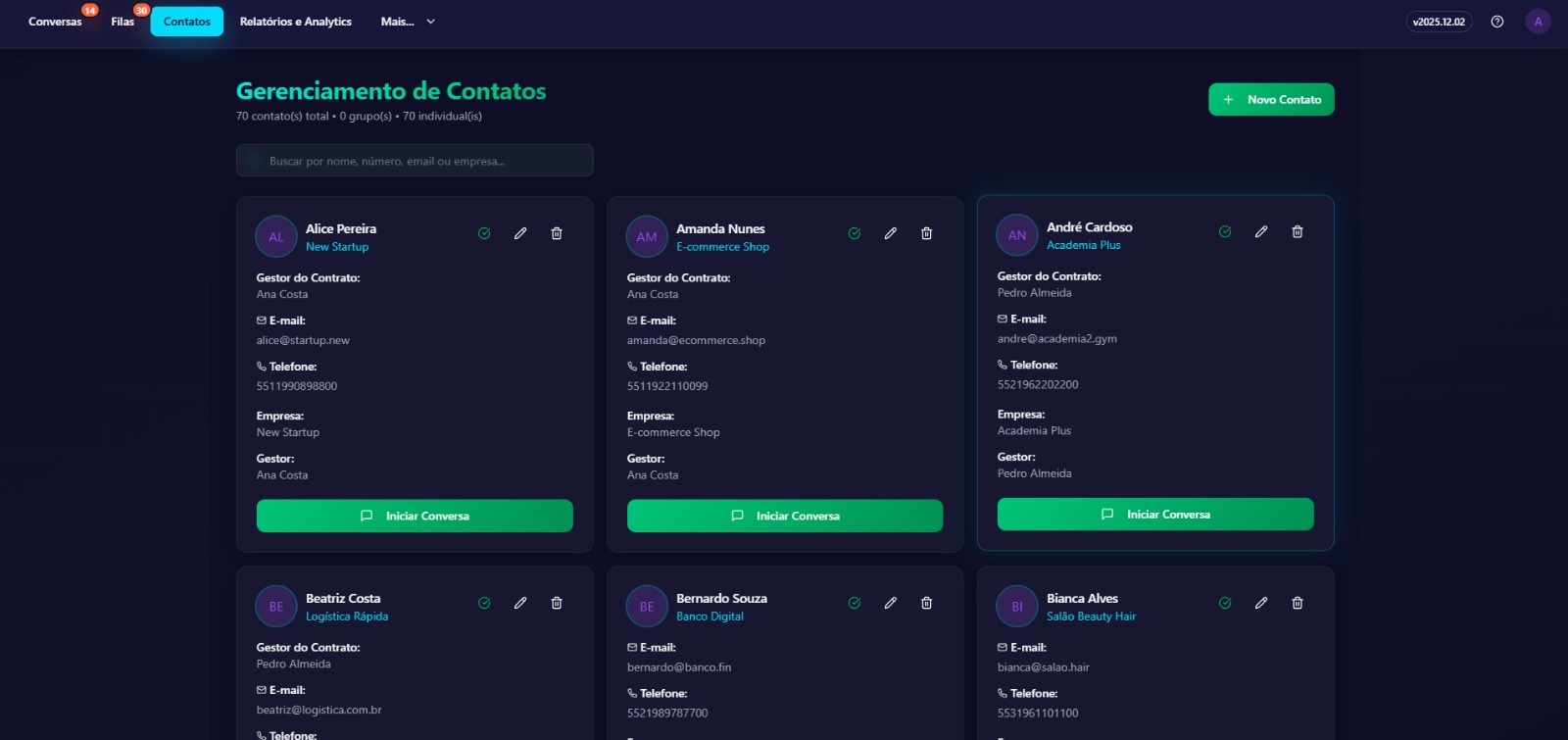
Task: Switch to the Filas tab
Action: click(x=122, y=22)
